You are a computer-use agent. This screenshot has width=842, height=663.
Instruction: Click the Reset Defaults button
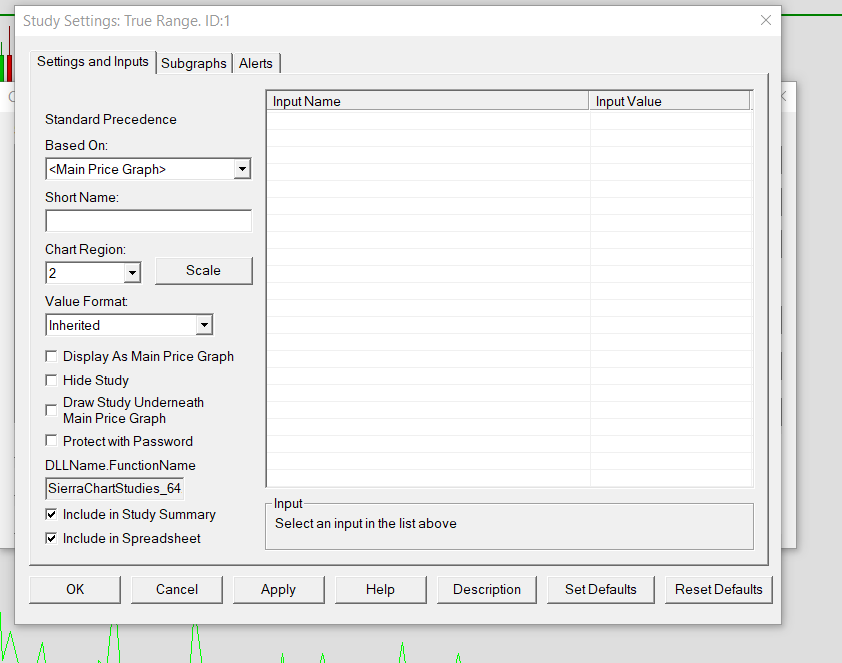(x=718, y=589)
